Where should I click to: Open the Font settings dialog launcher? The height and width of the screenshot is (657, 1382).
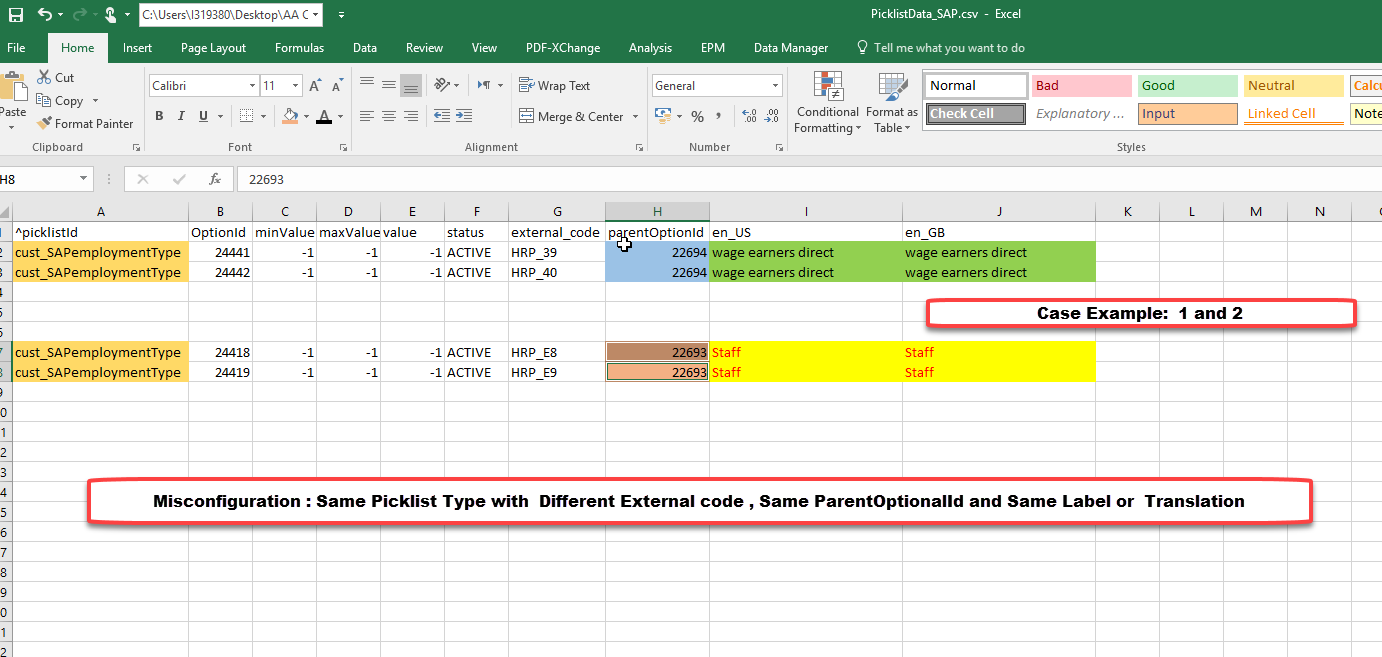click(343, 147)
